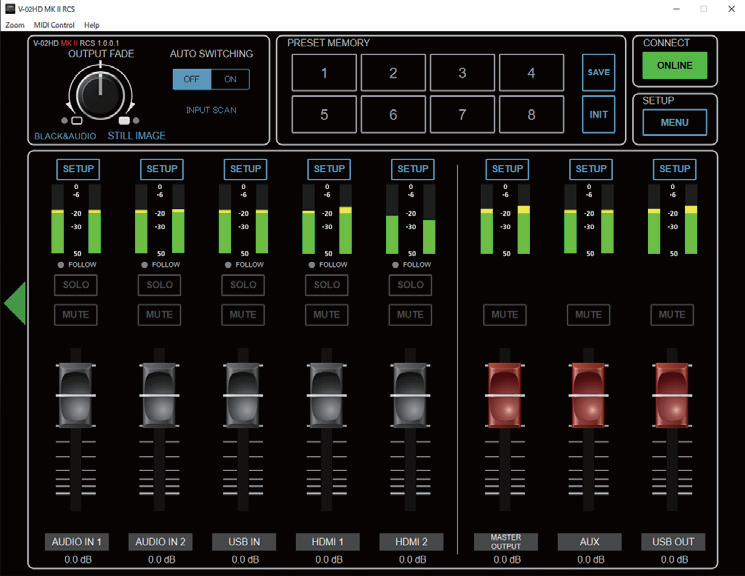Click the MASTER OUTPUT channel label
This screenshot has height=576, width=745.
click(x=506, y=542)
